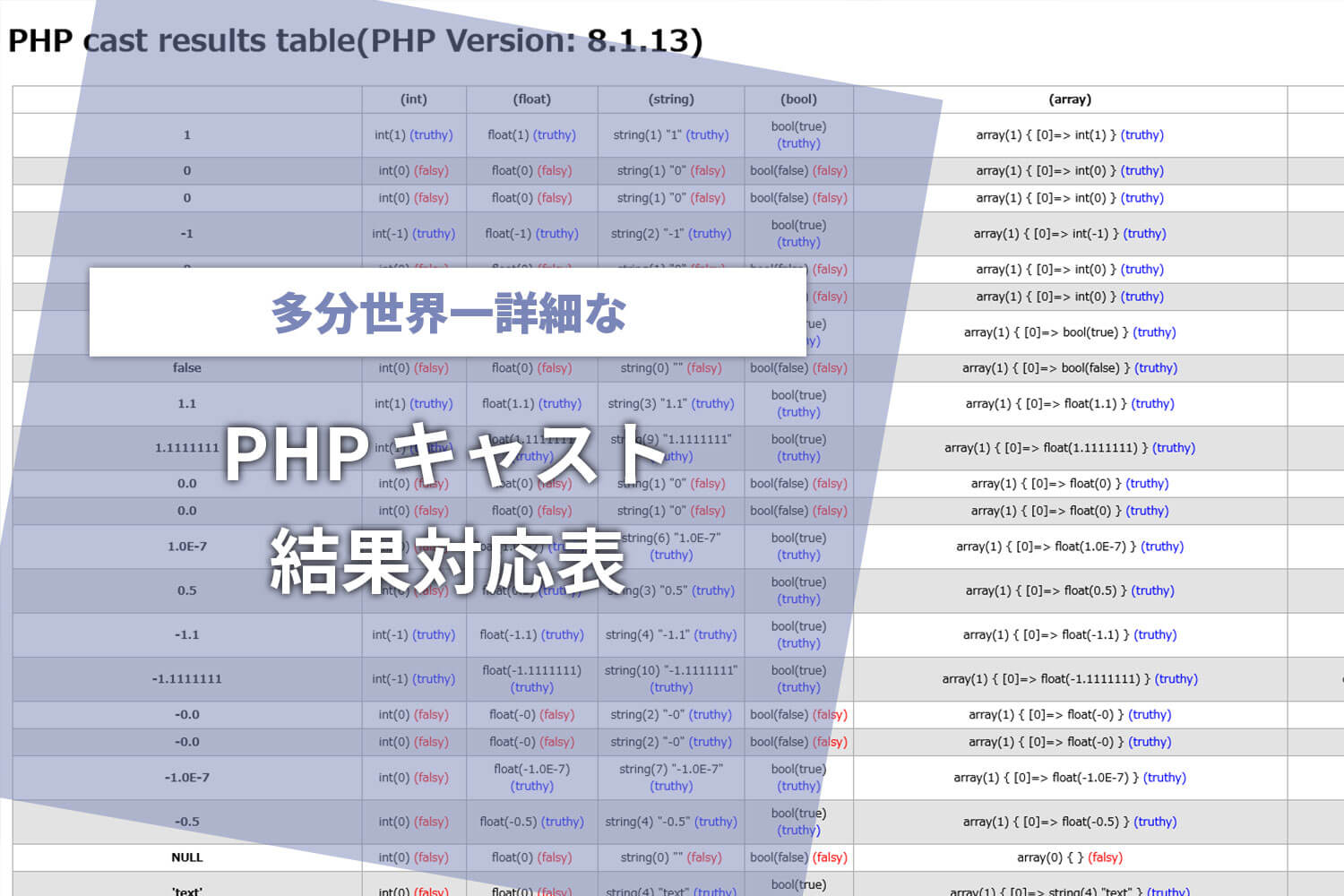Select the "(bool)" column header
The height and width of the screenshot is (896, 1344).
[799, 99]
